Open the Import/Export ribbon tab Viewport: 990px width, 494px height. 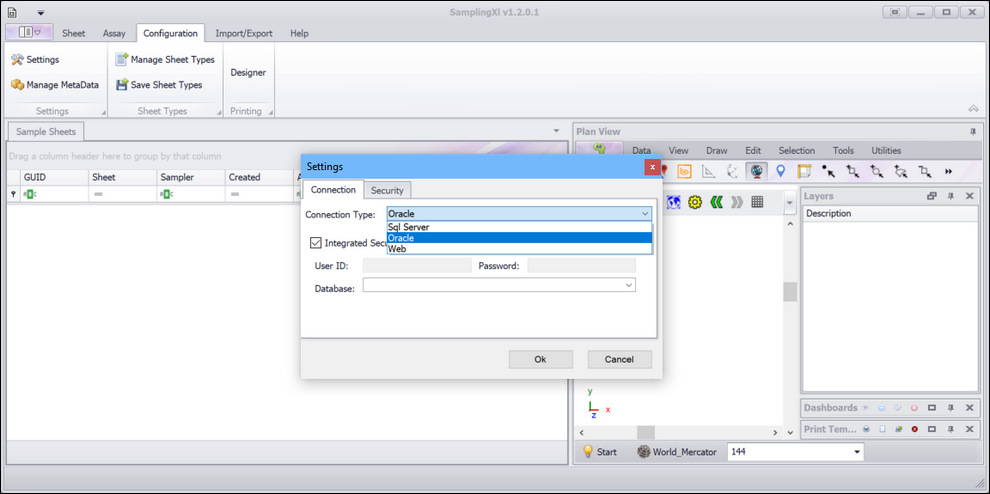point(244,33)
